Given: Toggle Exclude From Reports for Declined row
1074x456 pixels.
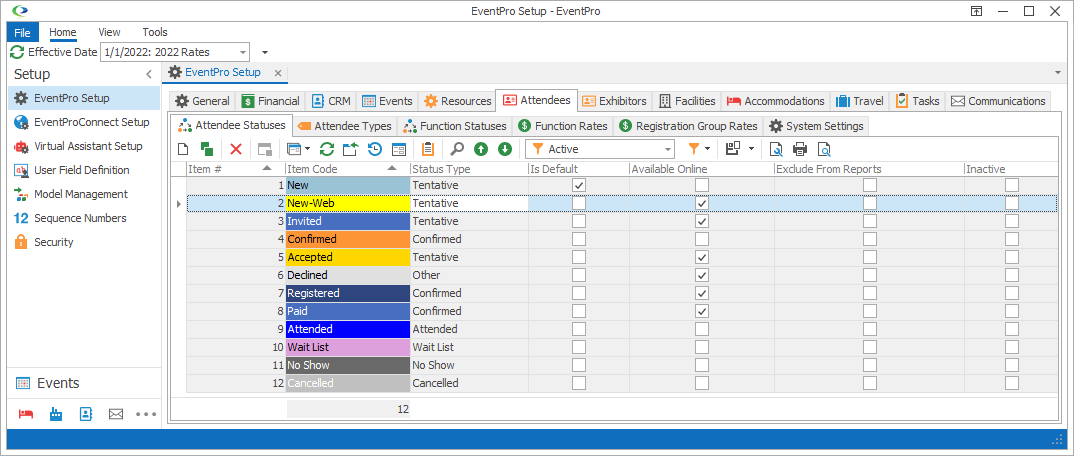Looking at the screenshot, I should [x=869, y=275].
